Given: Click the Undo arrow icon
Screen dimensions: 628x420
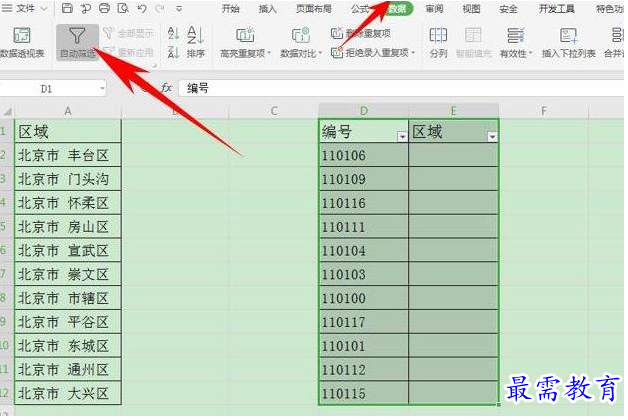Looking at the screenshot, I should tap(142, 8).
